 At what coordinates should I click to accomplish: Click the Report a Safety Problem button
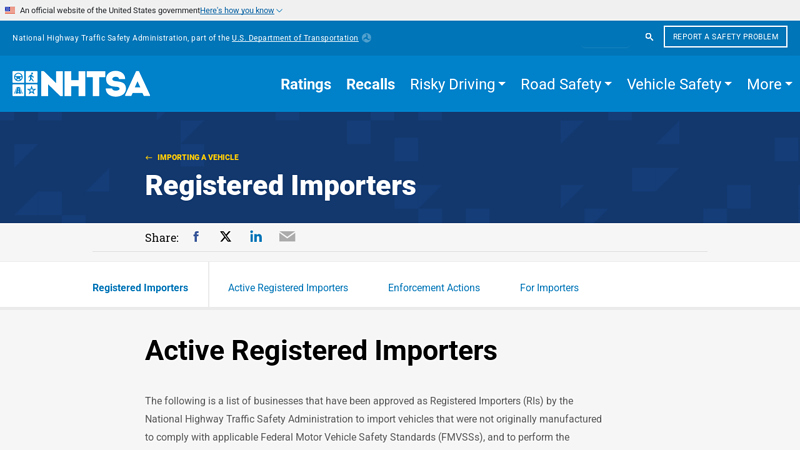pyautogui.click(x=725, y=37)
